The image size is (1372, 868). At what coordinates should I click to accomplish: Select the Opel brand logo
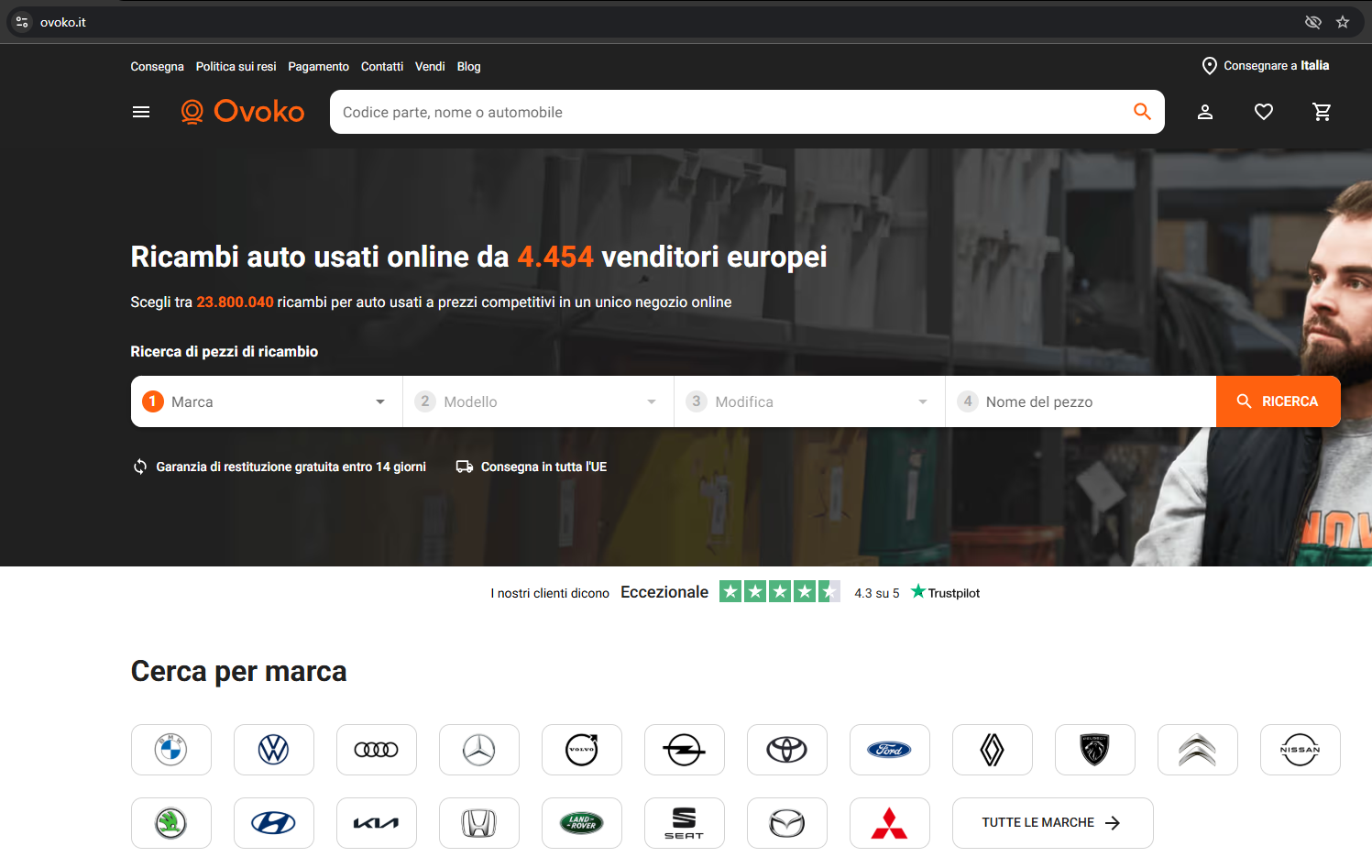tap(685, 750)
